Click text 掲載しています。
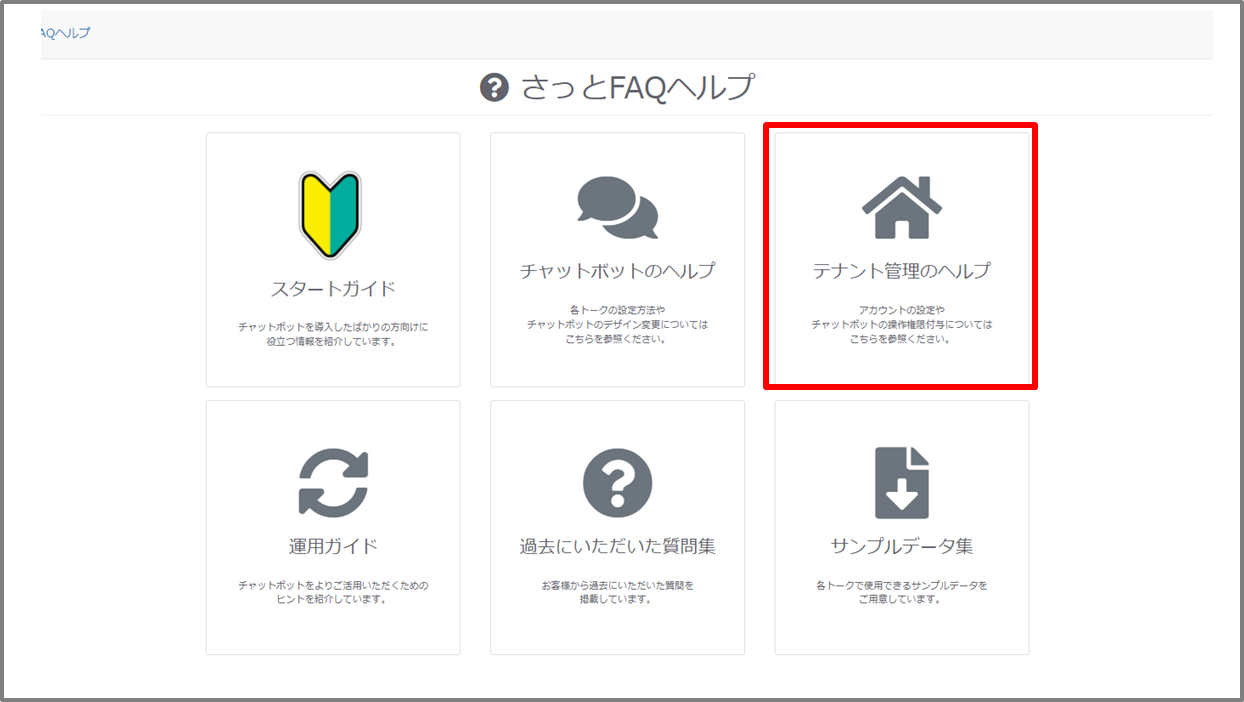This screenshot has width=1244, height=702. [x=618, y=599]
